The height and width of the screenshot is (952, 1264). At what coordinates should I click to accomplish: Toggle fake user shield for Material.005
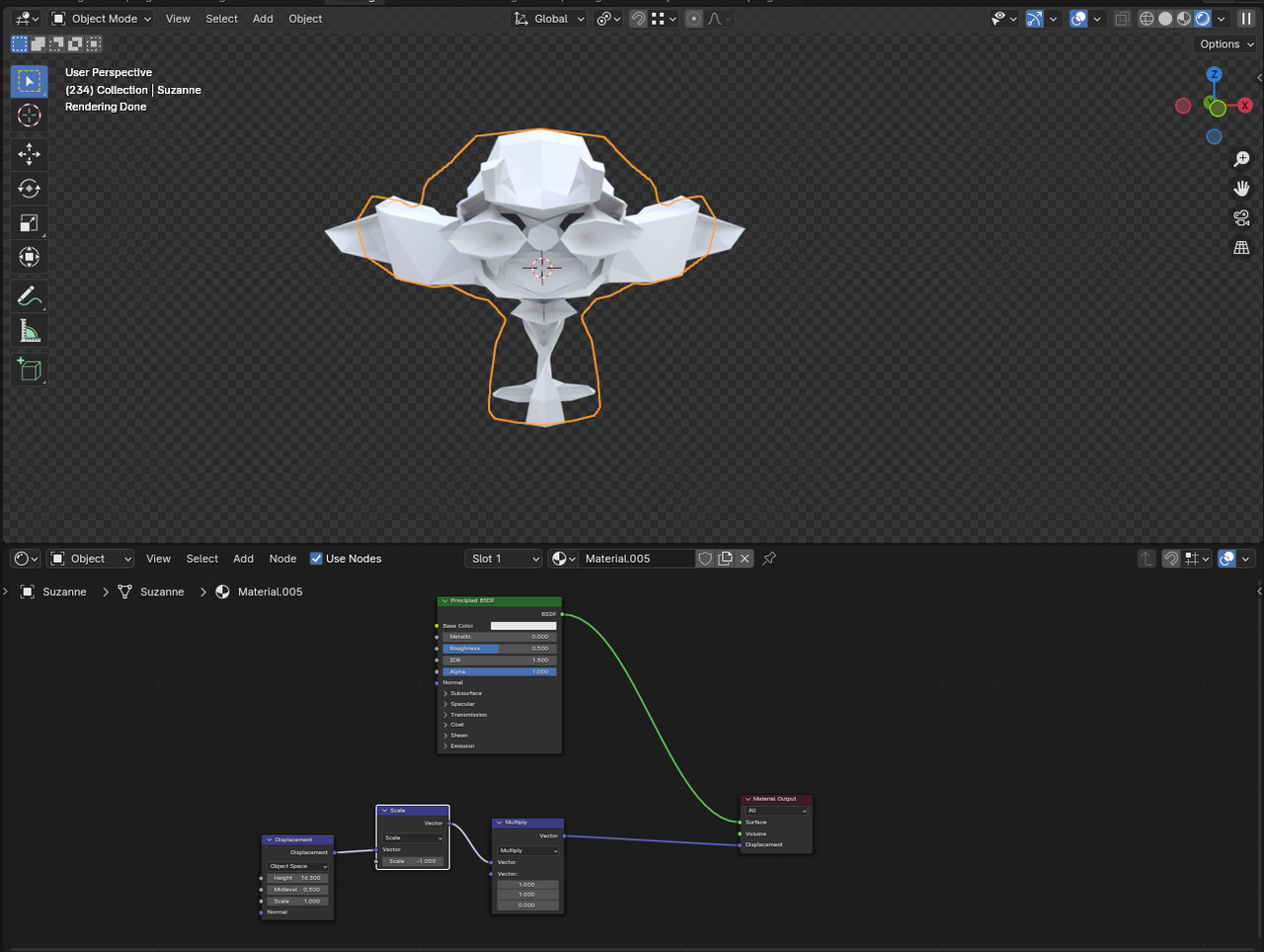pos(705,559)
